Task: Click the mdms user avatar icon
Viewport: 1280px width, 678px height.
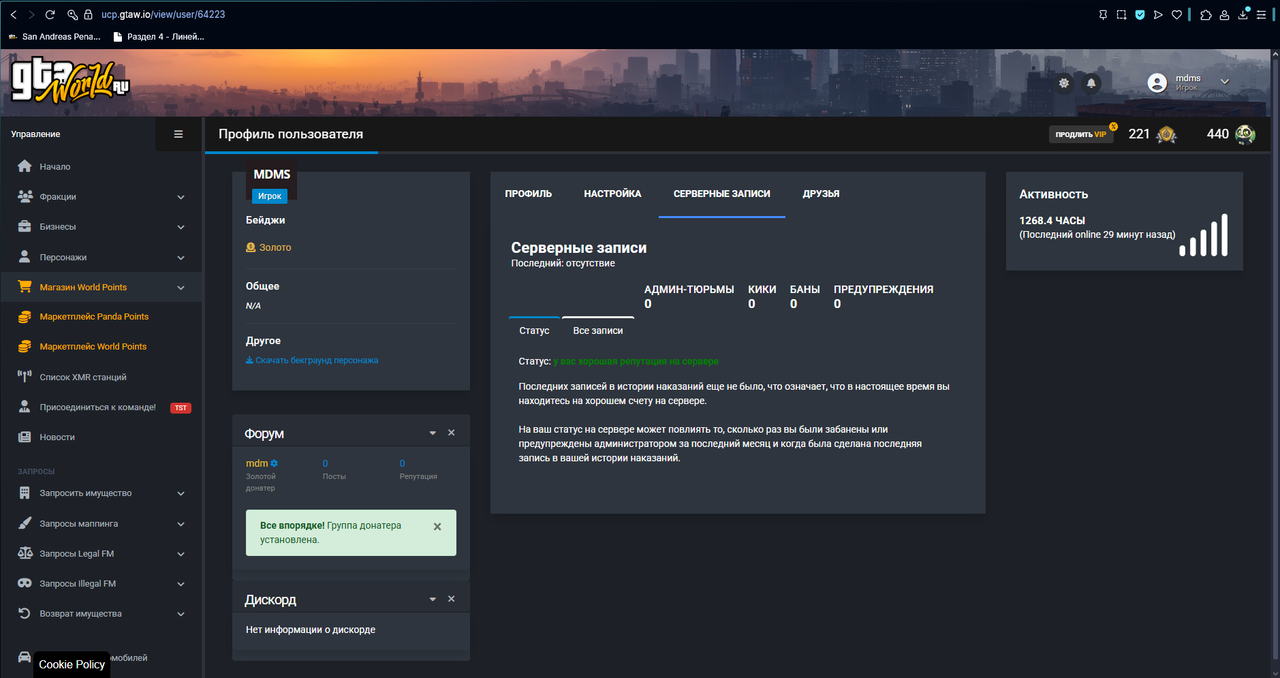Action: [1157, 83]
